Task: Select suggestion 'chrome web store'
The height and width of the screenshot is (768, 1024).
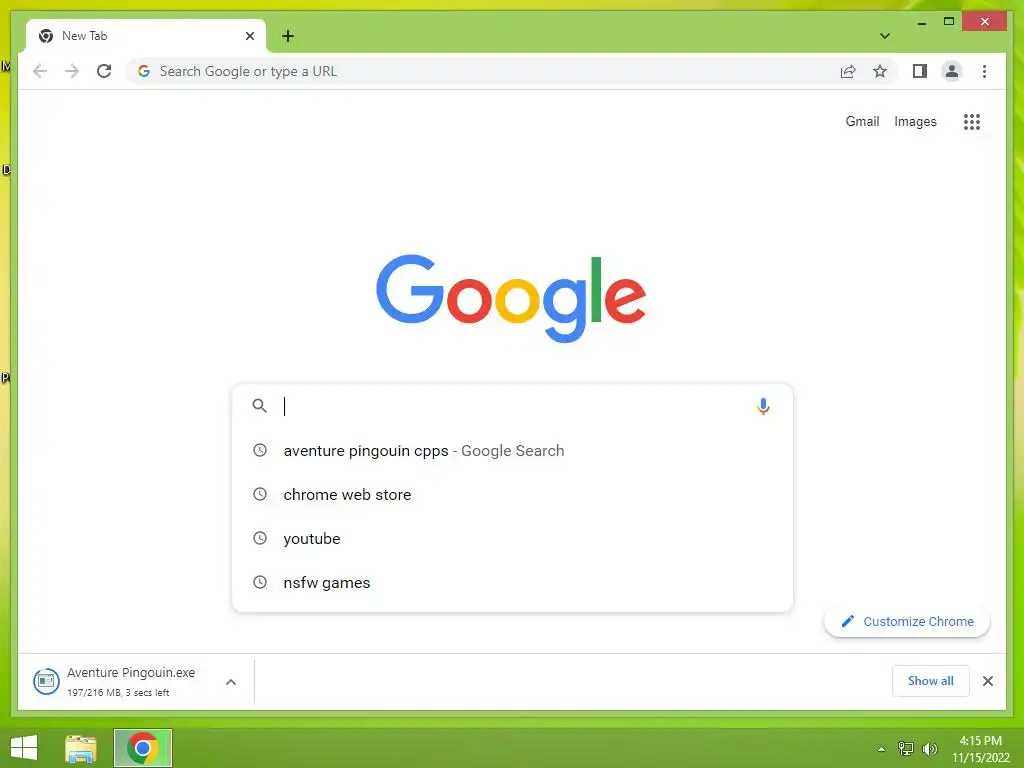Action: coord(513,495)
